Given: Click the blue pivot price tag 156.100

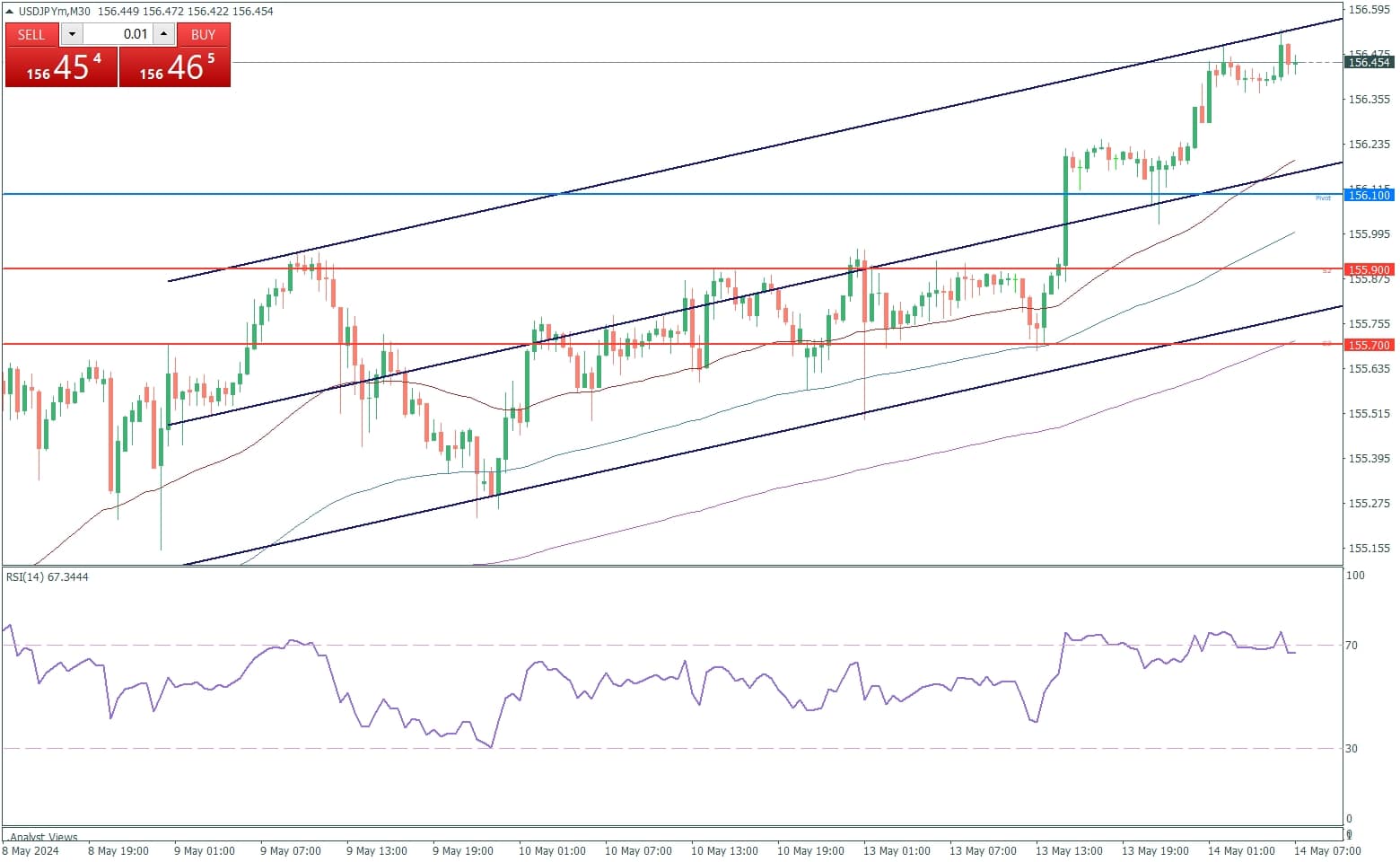Looking at the screenshot, I should [1369, 195].
